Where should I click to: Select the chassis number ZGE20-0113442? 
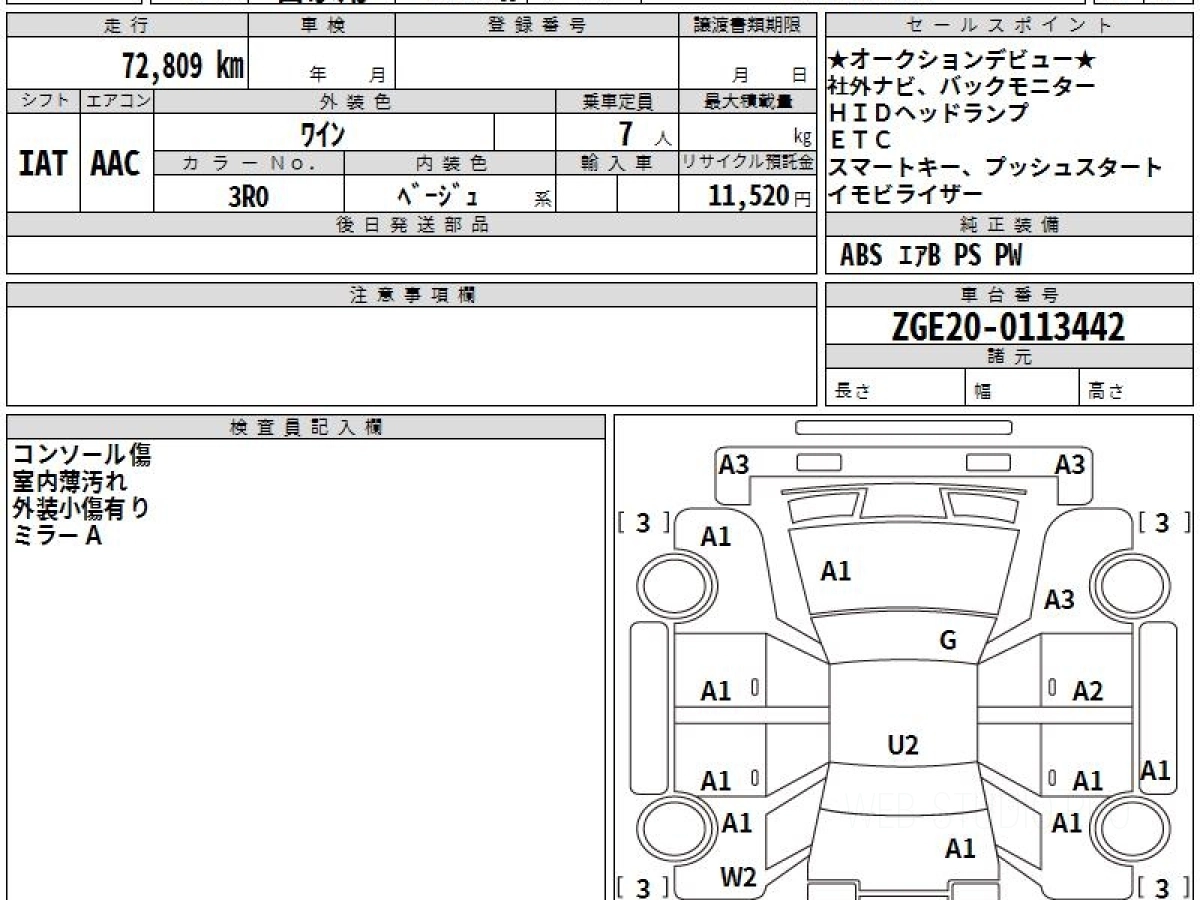pyautogui.click(x=1008, y=327)
